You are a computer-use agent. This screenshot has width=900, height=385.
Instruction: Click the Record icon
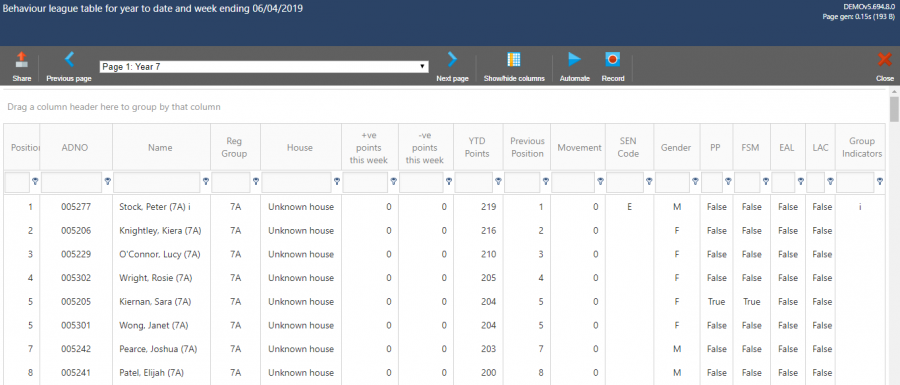pyautogui.click(x=612, y=59)
